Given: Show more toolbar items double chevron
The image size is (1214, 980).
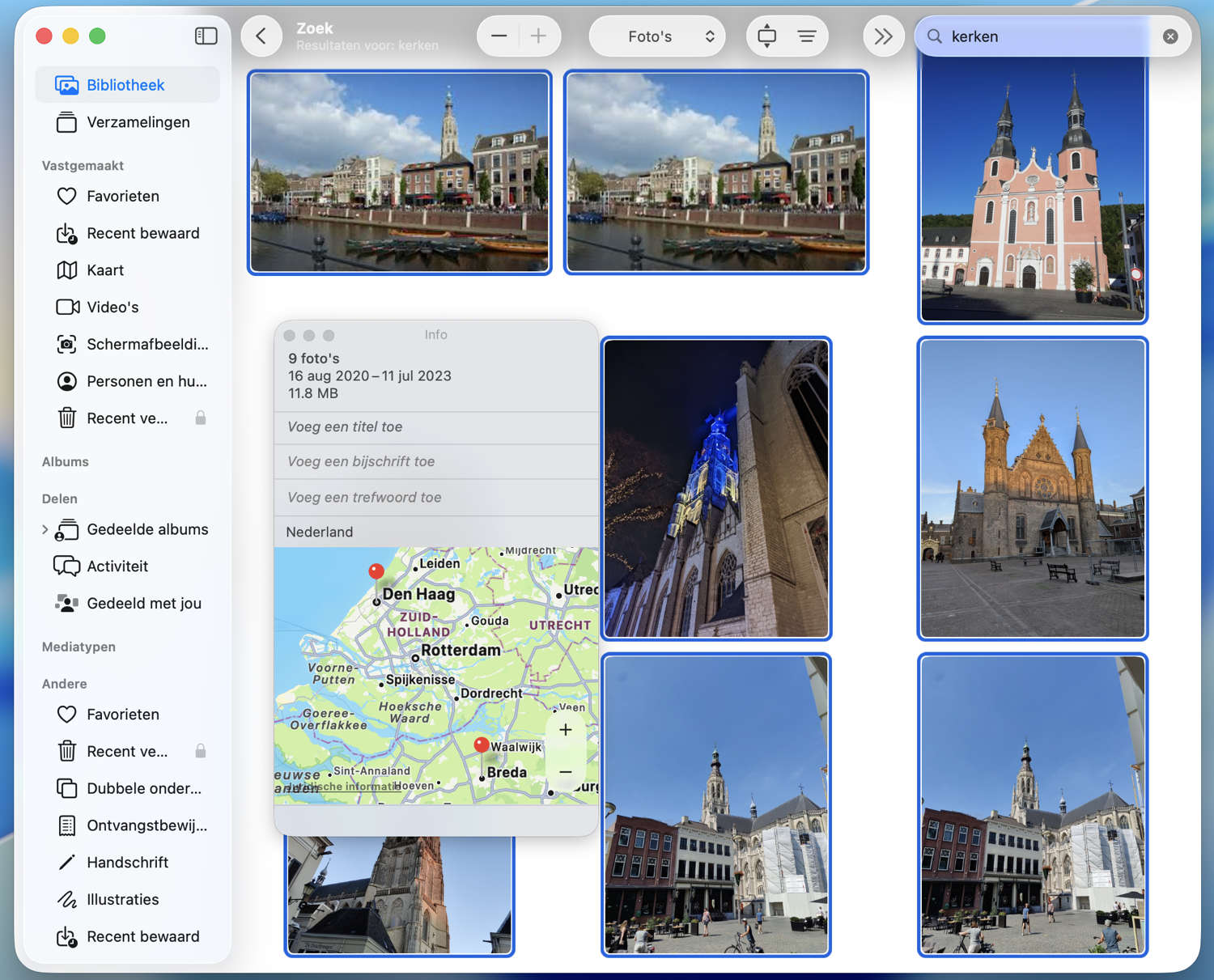Looking at the screenshot, I should 883,36.
